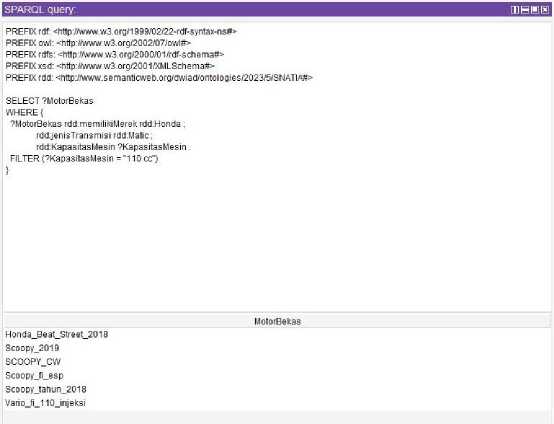Select the SCOOPY_CW result row
The height and width of the screenshot is (424, 554).
point(277,362)
